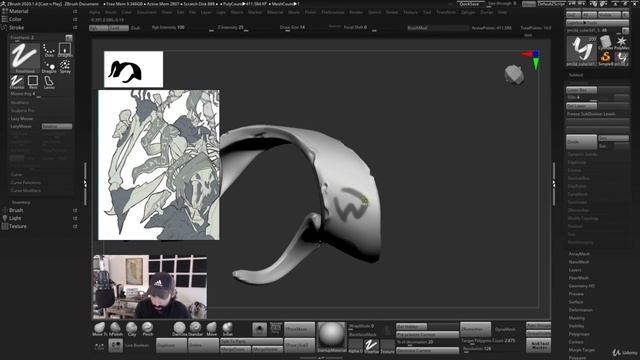This screenshot has width=640, height=360.
Task: Pick the Standard brush
Action: click(x=196, y=329)
